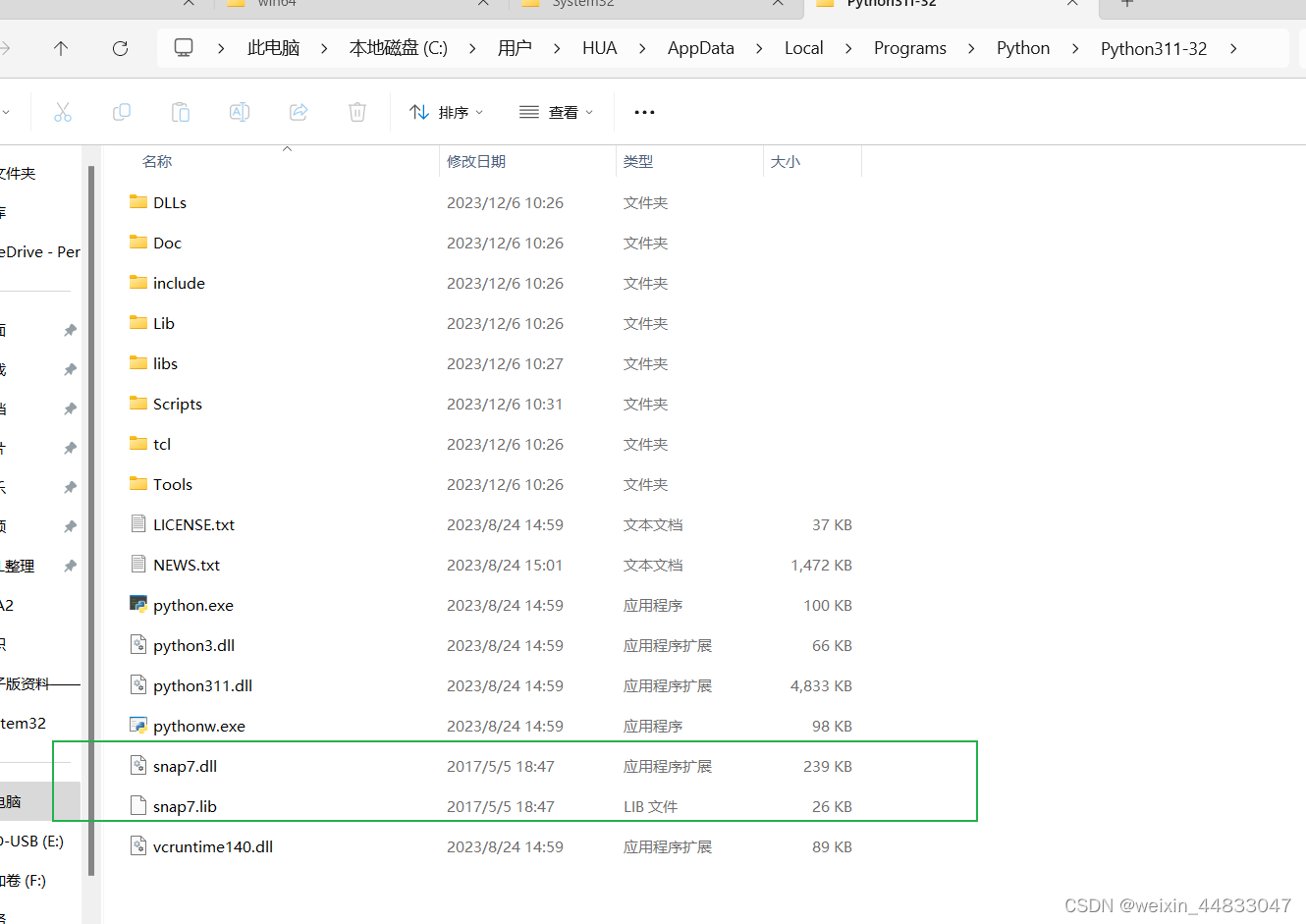Open the 查看 (View) dropdown
The width and height of the screenshot is (1306, 924).
[556, 112]
